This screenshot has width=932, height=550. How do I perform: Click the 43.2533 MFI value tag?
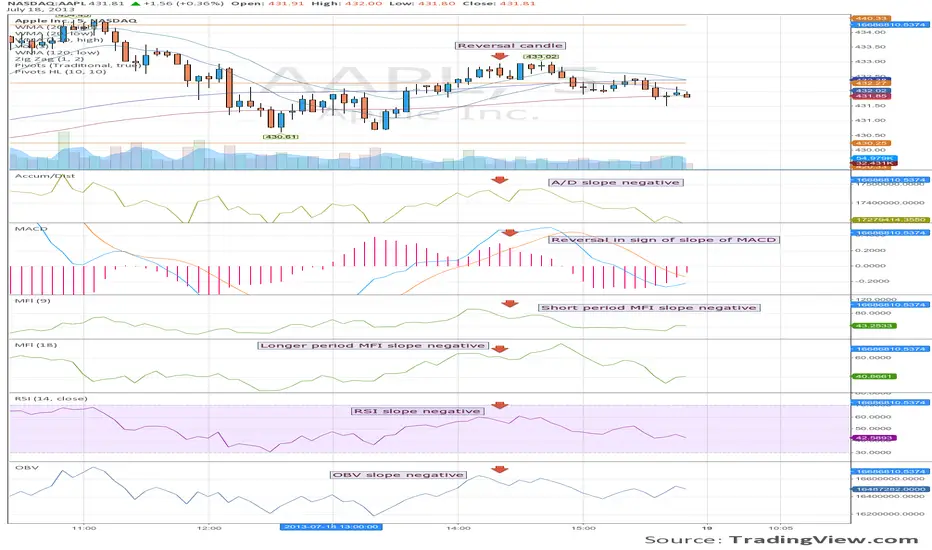click(x=875, y=326)
